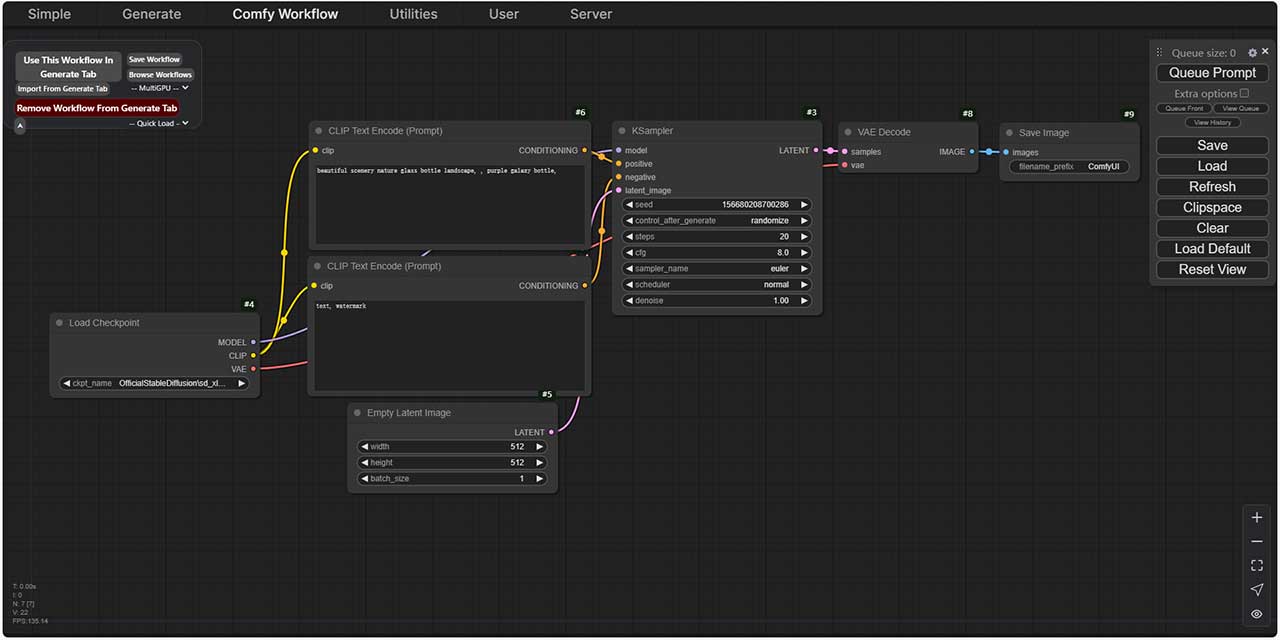Click zoom in plus icon
This screenshot has height=640, width=1280.
pyautogui.click(x=1257, y=517)
